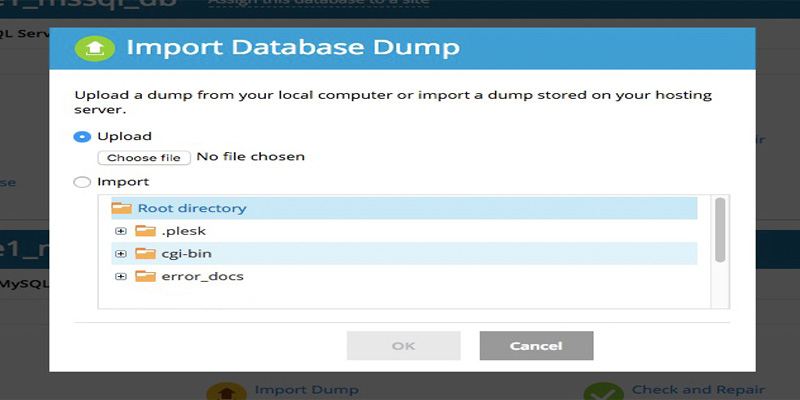
Task: Select Root directory in the file tree
Action: pyautogui.click(x=192, y=208)
